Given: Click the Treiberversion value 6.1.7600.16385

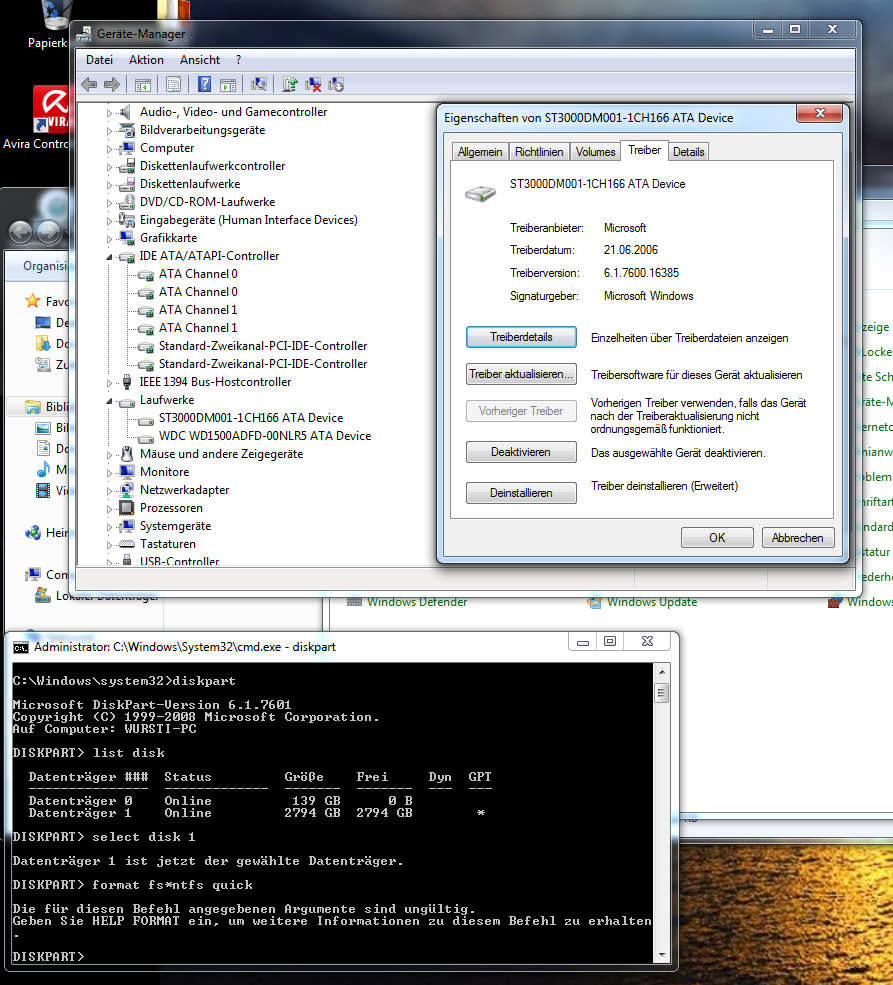Looking at the screenshot, I should pos(641,273).
